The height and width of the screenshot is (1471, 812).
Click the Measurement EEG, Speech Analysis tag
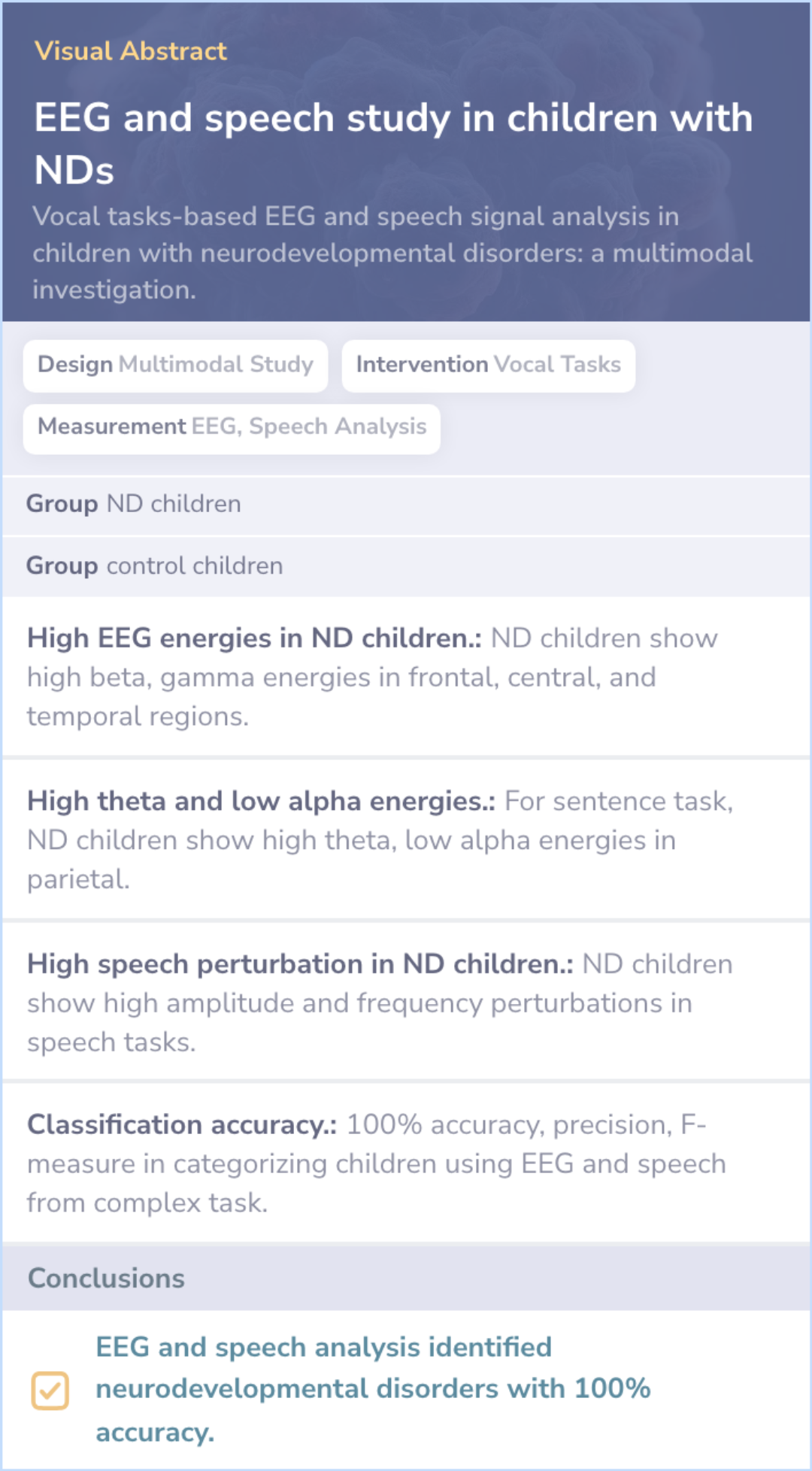pyautogui.click(x=232, y=428)
